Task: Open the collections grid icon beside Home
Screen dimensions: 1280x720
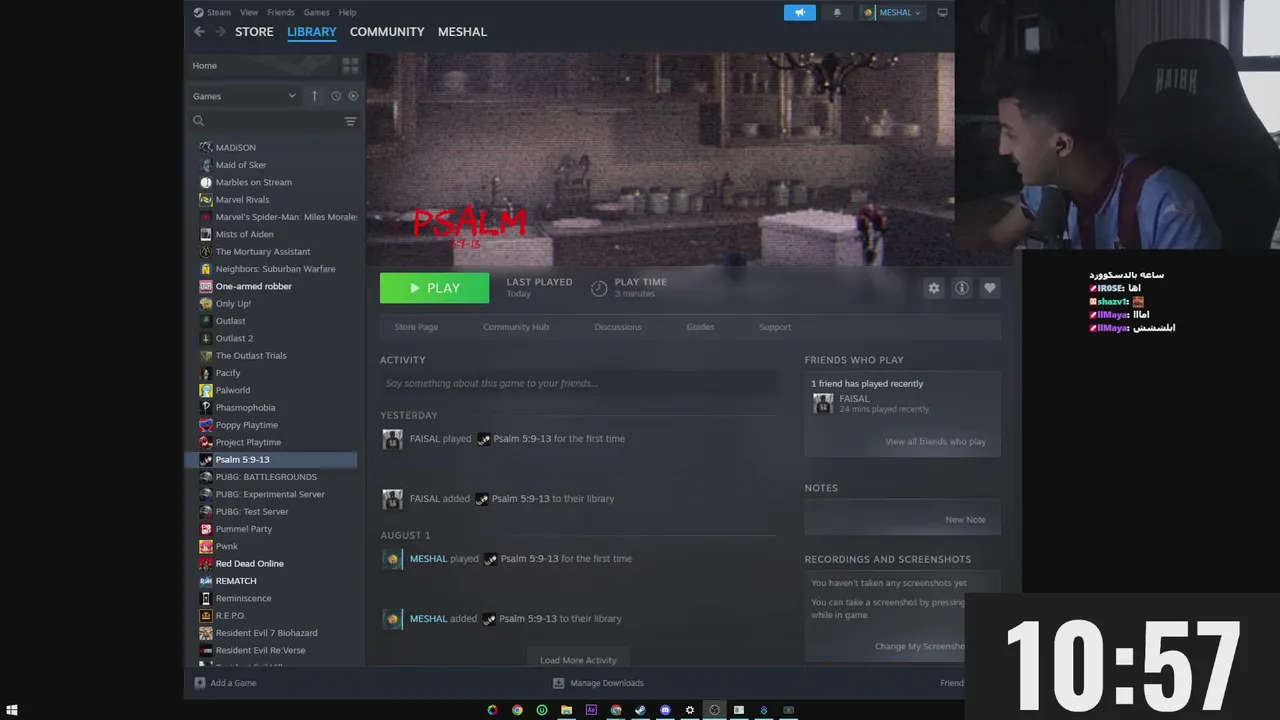Action: [x=350, y=65]
